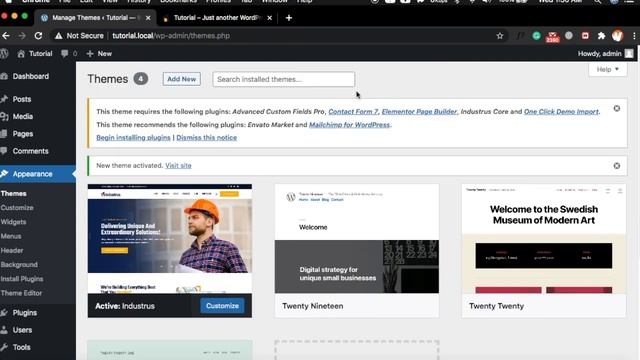Close the Manage Themes browser tab
This screenshot has height=360, width=640.
click(x=148, y=18)
